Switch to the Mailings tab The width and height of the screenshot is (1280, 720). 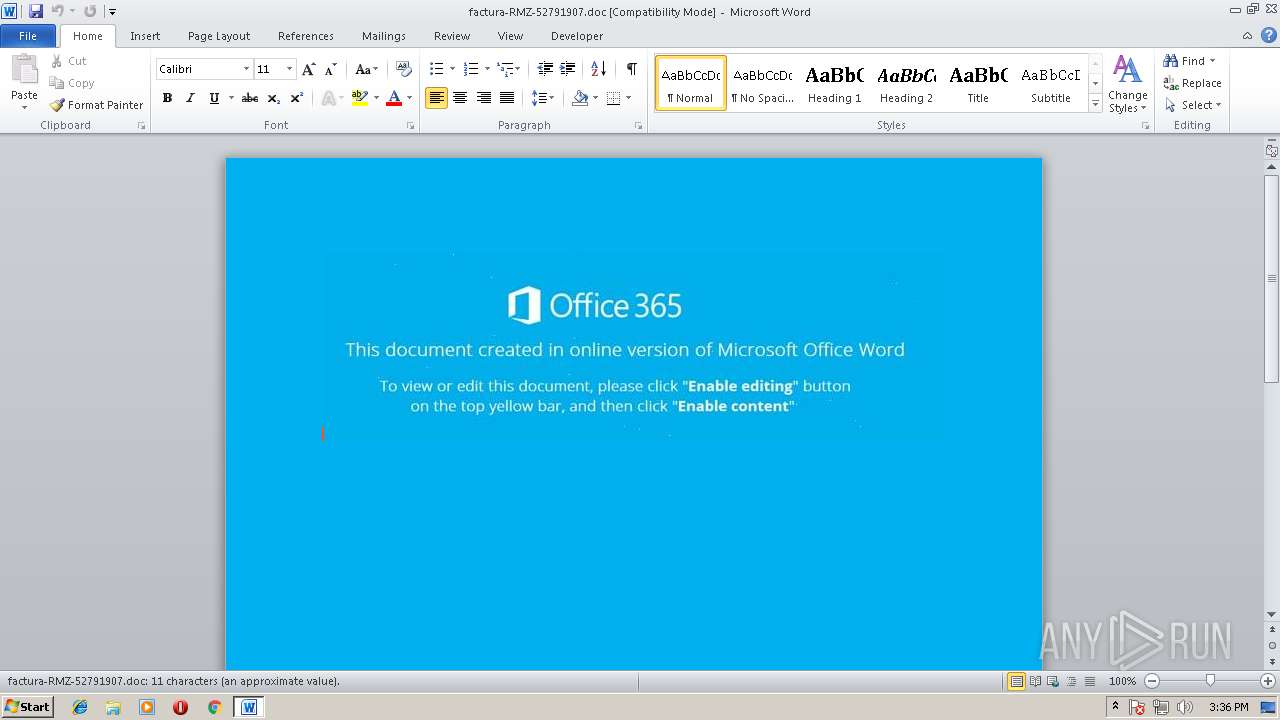coord(384,36)
